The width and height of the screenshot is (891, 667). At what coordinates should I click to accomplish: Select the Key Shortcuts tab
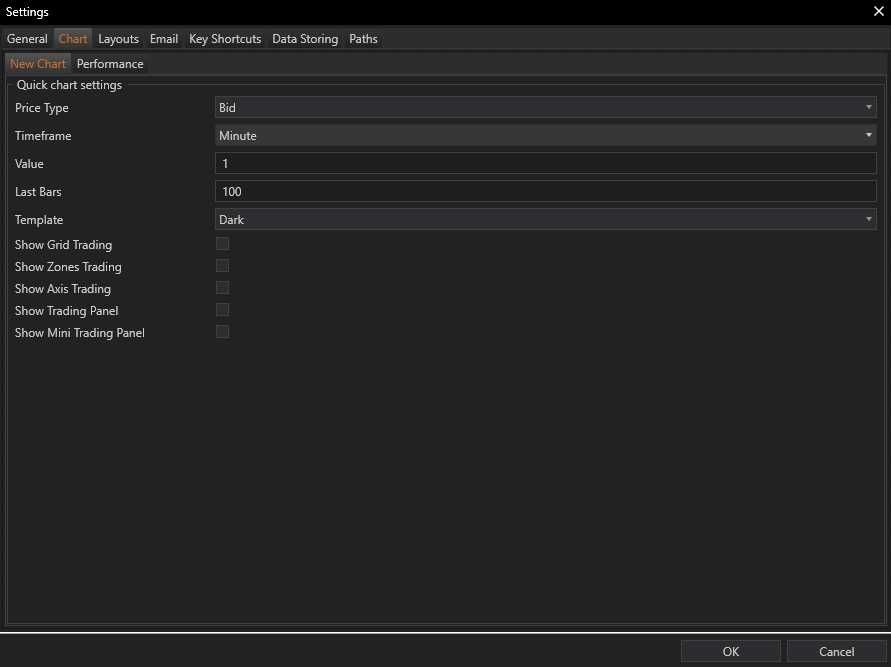coord(225,39)
